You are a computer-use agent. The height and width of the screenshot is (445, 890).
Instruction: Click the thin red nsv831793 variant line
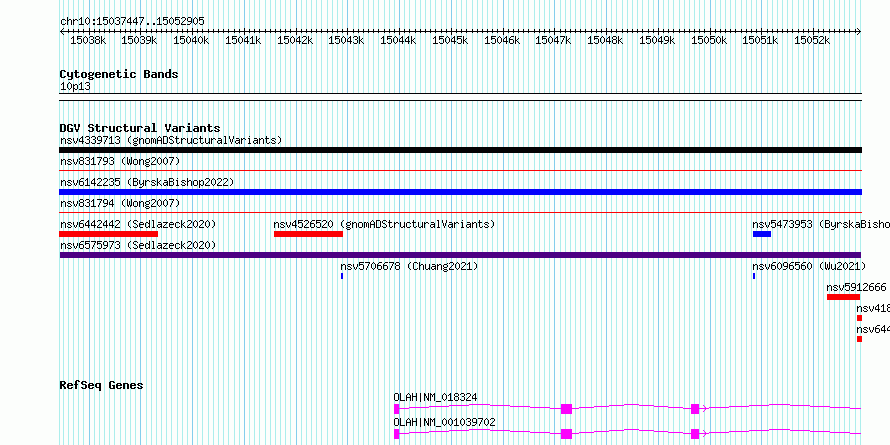coord(460,170)
